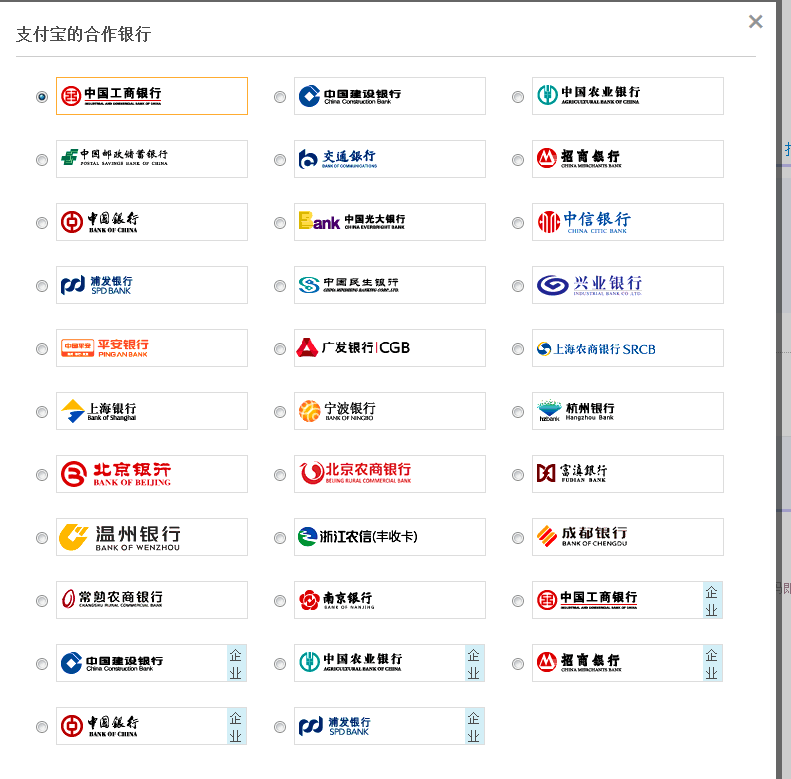Select radio beside personal 中国建设银行
The height and width of the screenshot is (779, 791).
(x=280, y=97)
